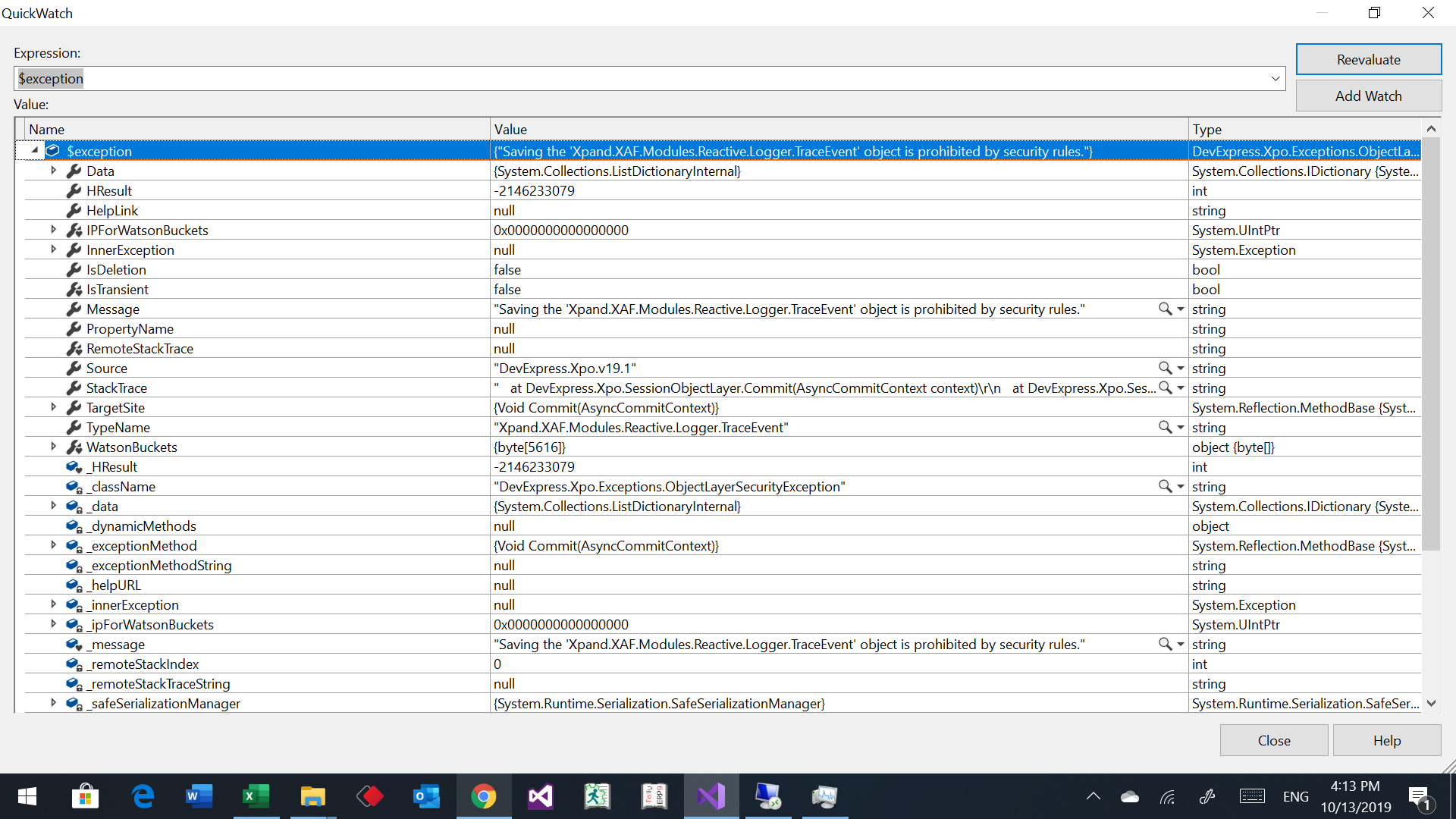
Task: Expand the WatsonBuckets node
Action: click(54, 447)
